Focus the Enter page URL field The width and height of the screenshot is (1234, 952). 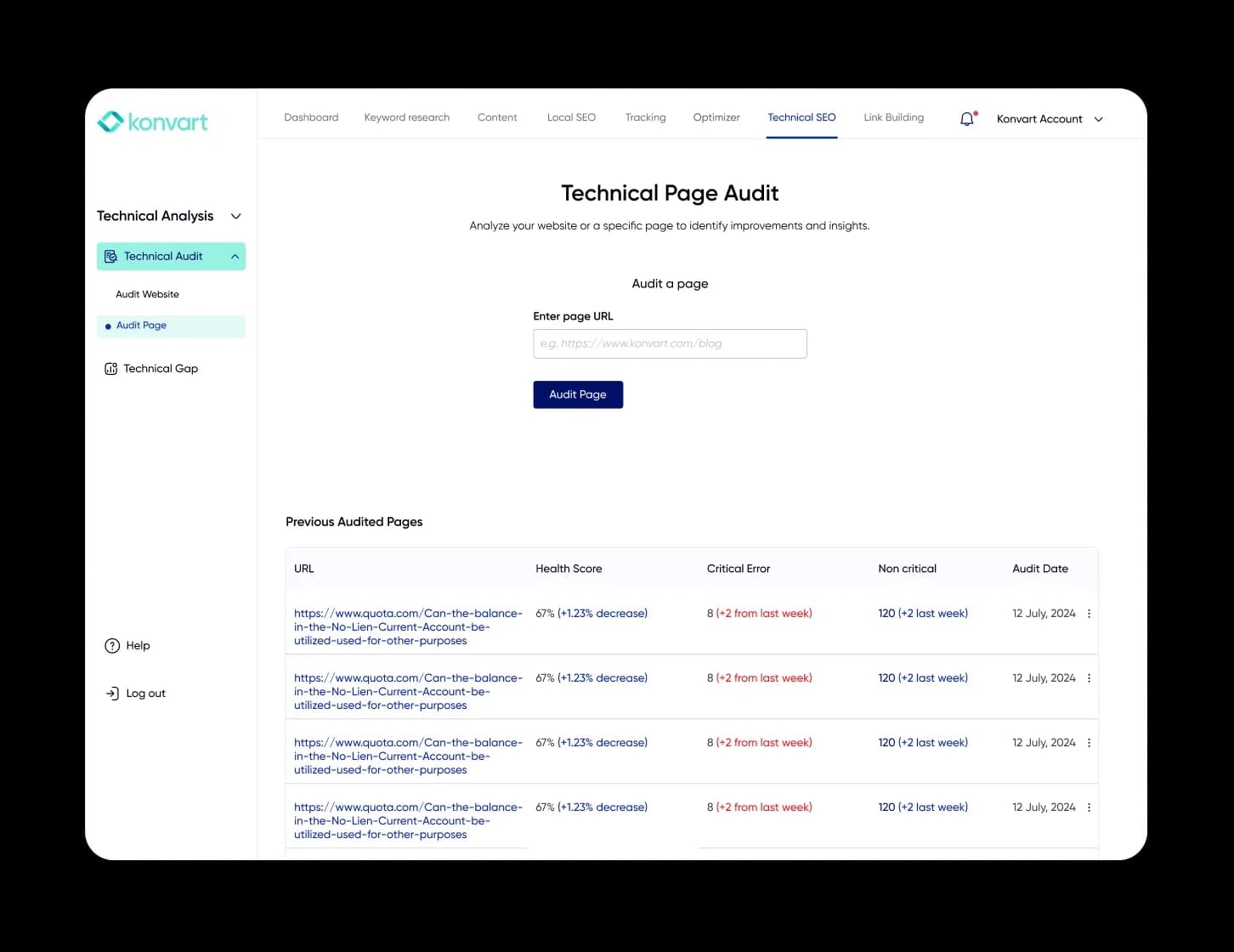pos(670,344)
